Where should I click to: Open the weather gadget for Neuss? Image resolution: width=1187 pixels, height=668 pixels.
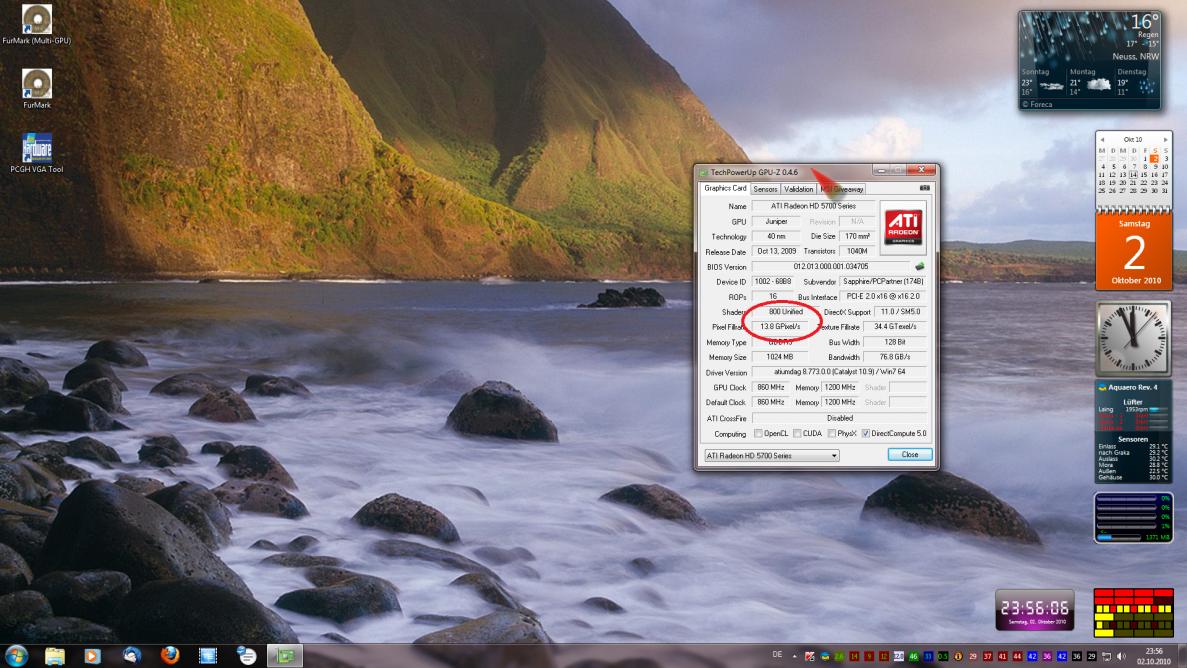(x=1090, y=61)
